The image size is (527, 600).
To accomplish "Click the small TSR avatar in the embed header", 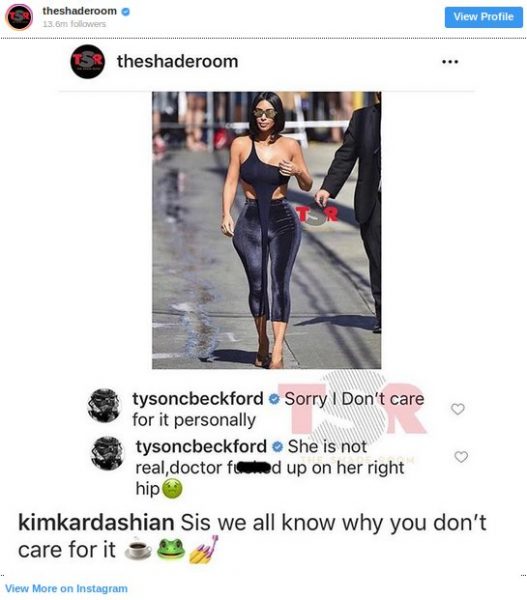I will point(19,17).
